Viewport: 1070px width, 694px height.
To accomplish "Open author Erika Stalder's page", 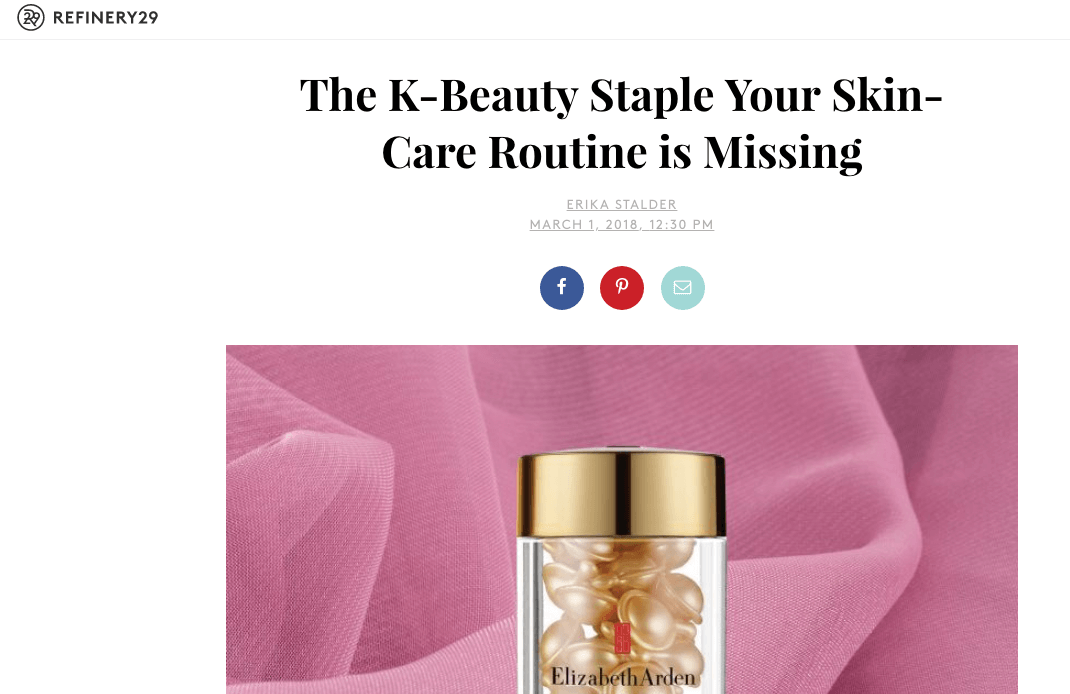I will pos(622,204).
